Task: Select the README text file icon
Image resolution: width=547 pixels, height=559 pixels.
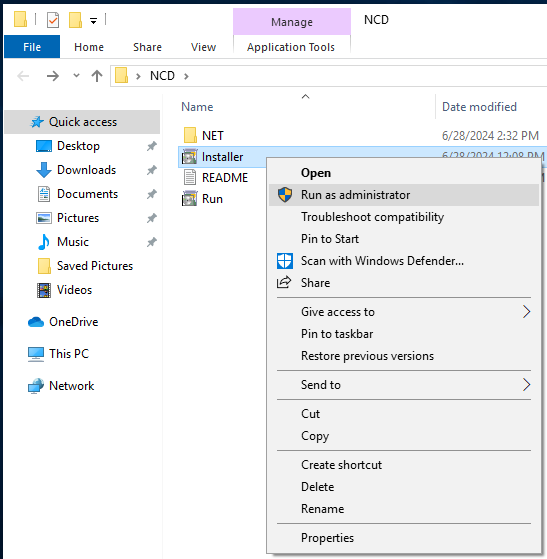Action: [190, 177]
